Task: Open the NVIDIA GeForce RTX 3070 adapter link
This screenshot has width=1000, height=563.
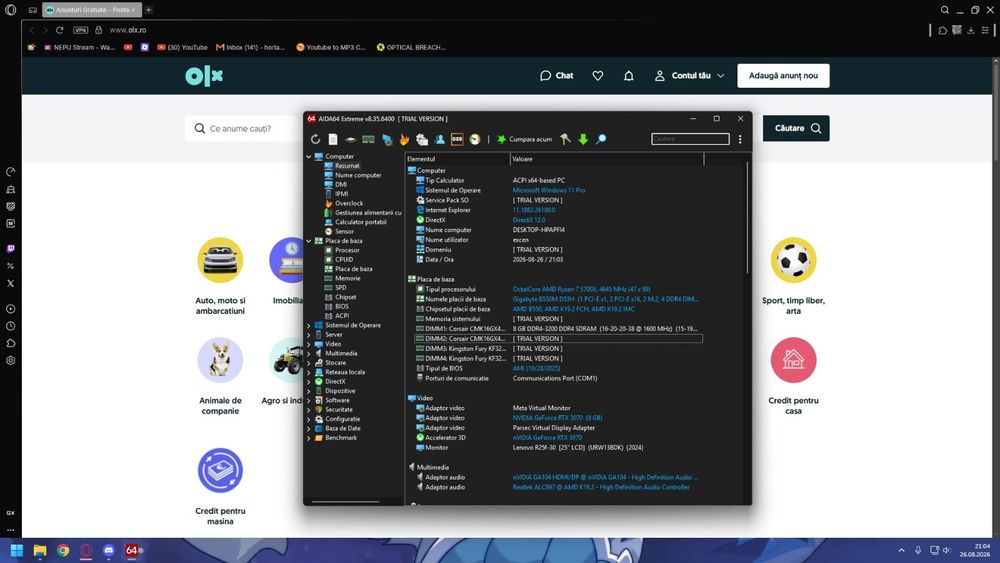Action: 557,418
